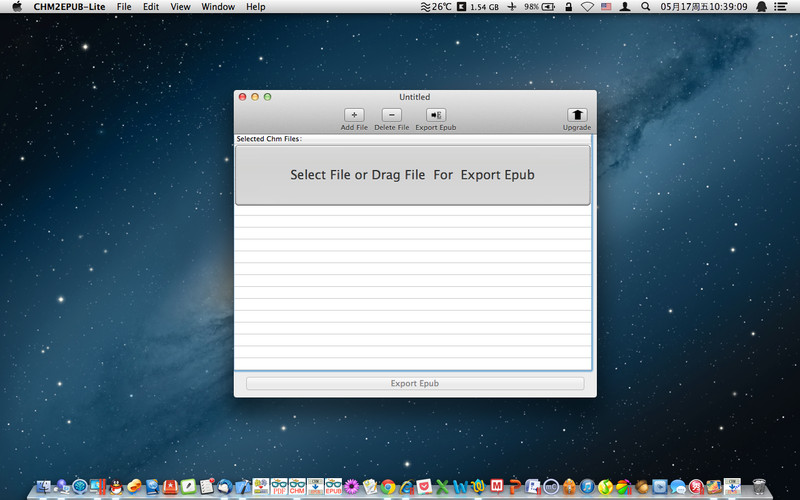This screenshot has height=500, width=800.
Task: Open Pocket app in the dock
Action: point(424,487)
